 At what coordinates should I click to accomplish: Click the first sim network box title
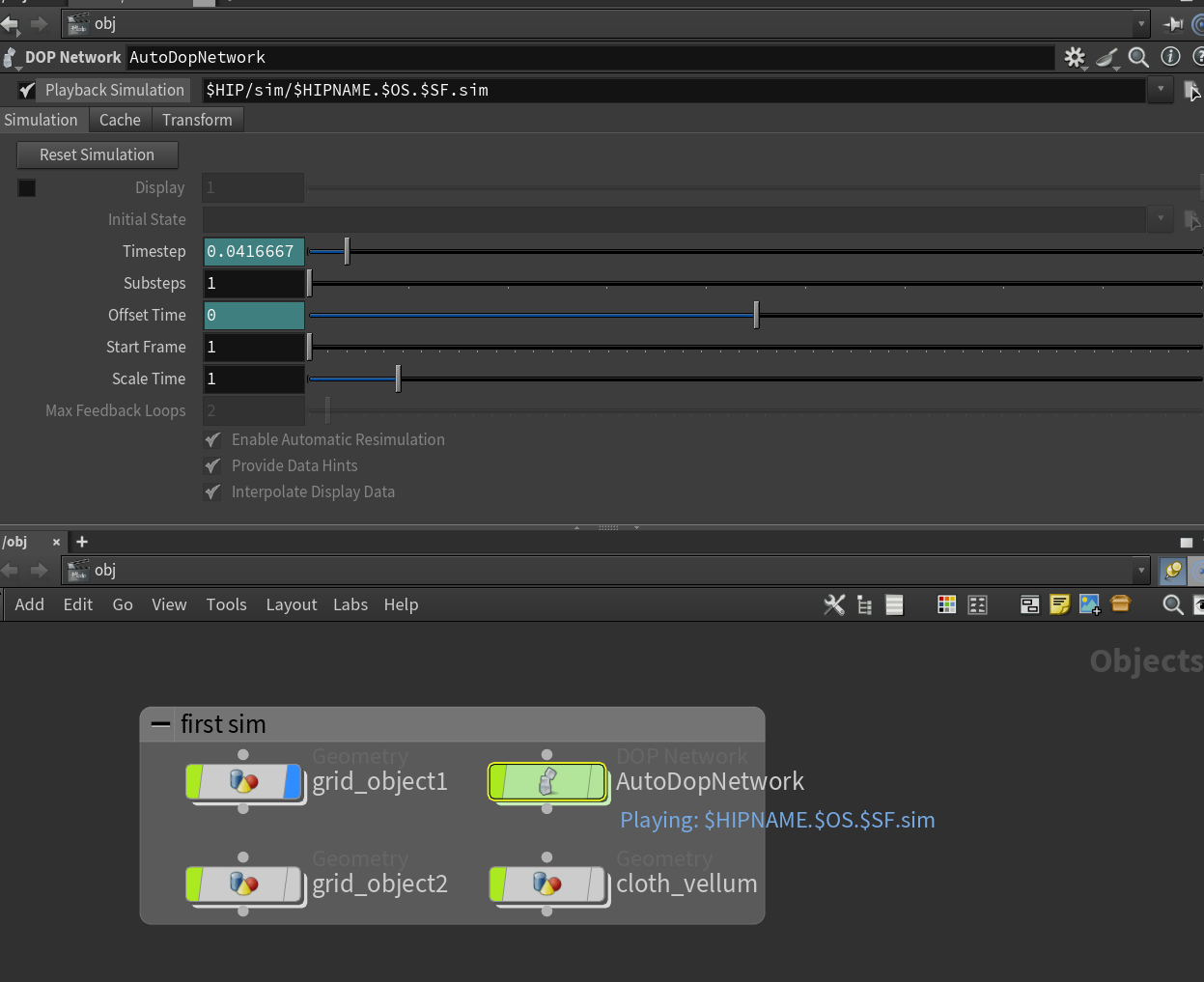pyautogui.click(x=223, y=724)
